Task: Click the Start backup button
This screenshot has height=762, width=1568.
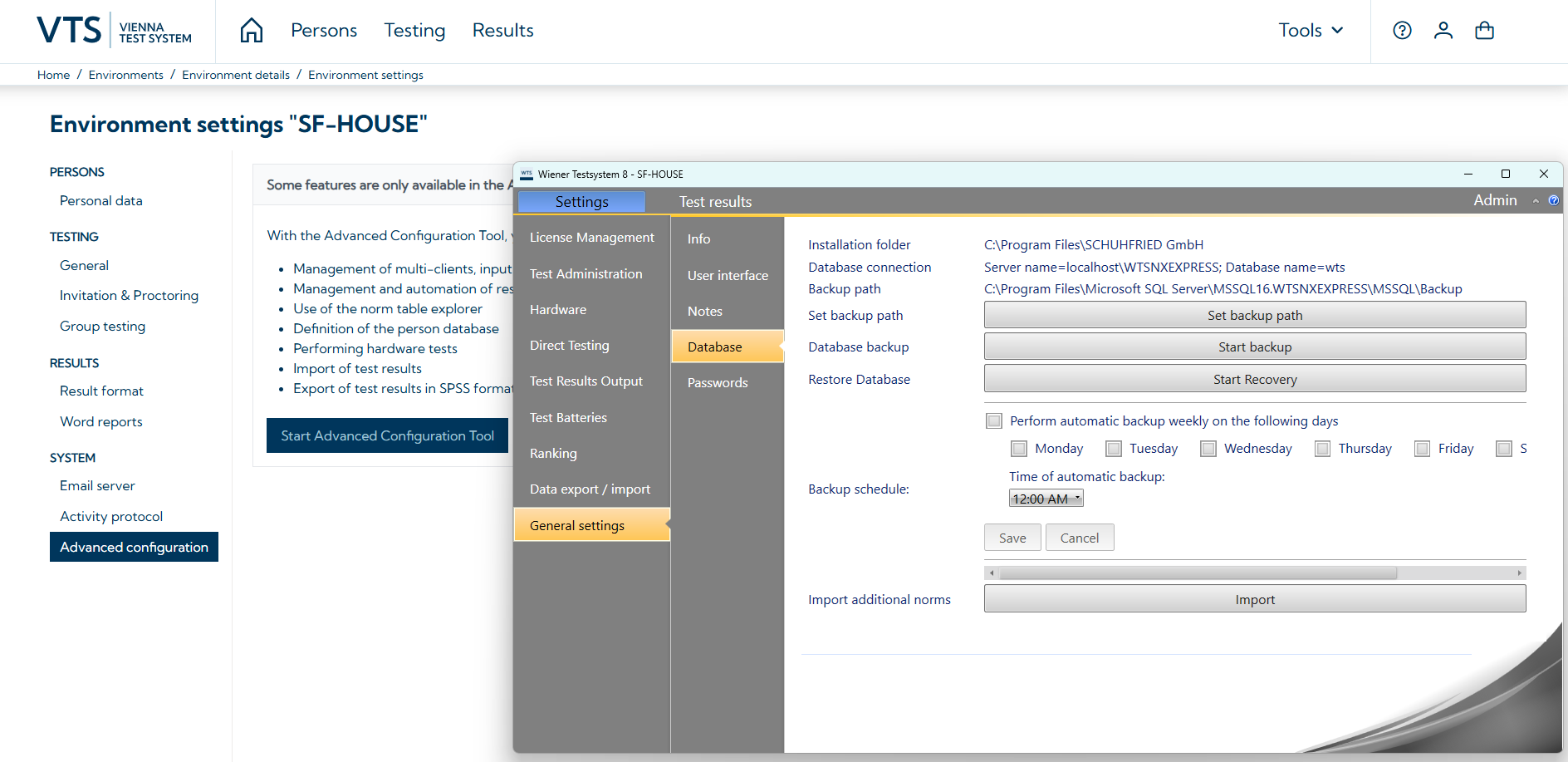Action: pos(1255,347)
